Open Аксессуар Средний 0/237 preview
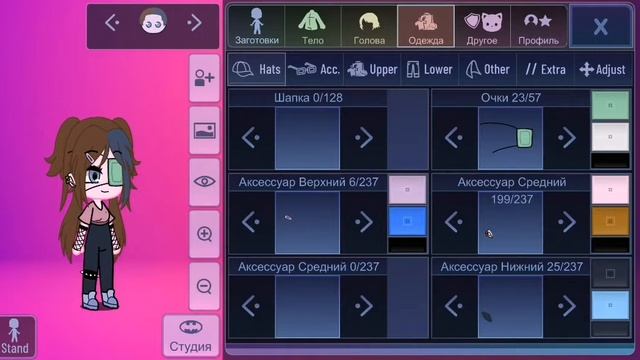 307,307
